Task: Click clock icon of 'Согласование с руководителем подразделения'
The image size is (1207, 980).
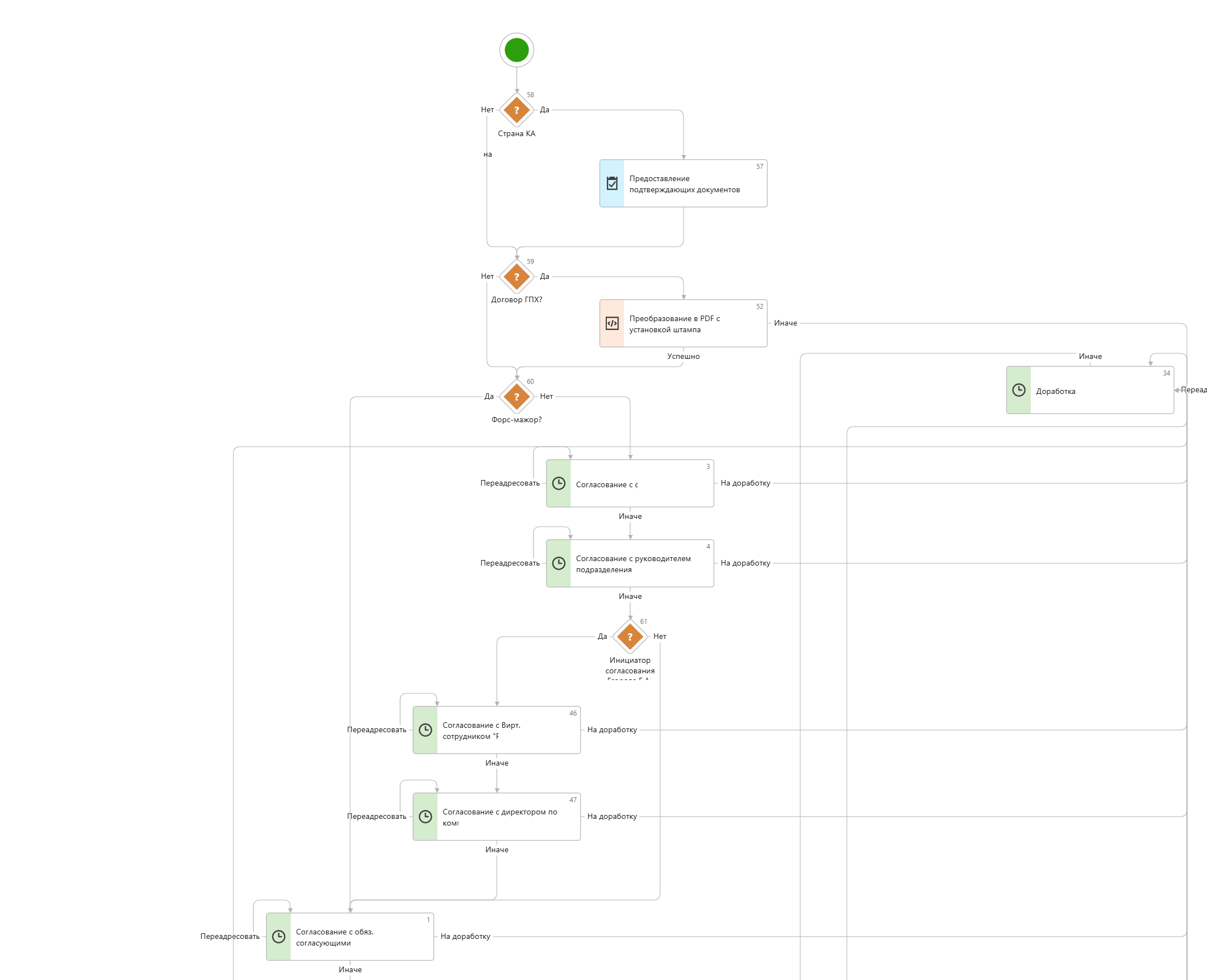Action: coord(558,563)
